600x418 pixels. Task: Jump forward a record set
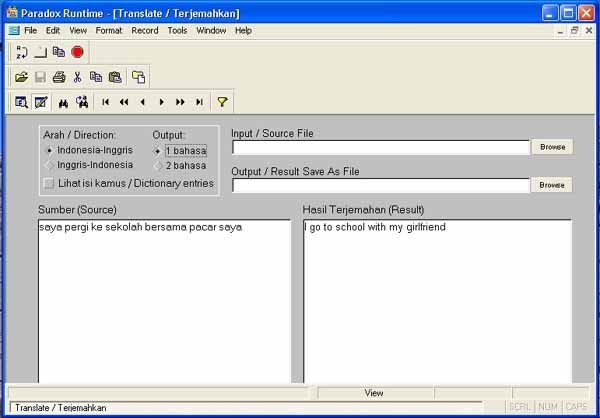pos(180,102)
